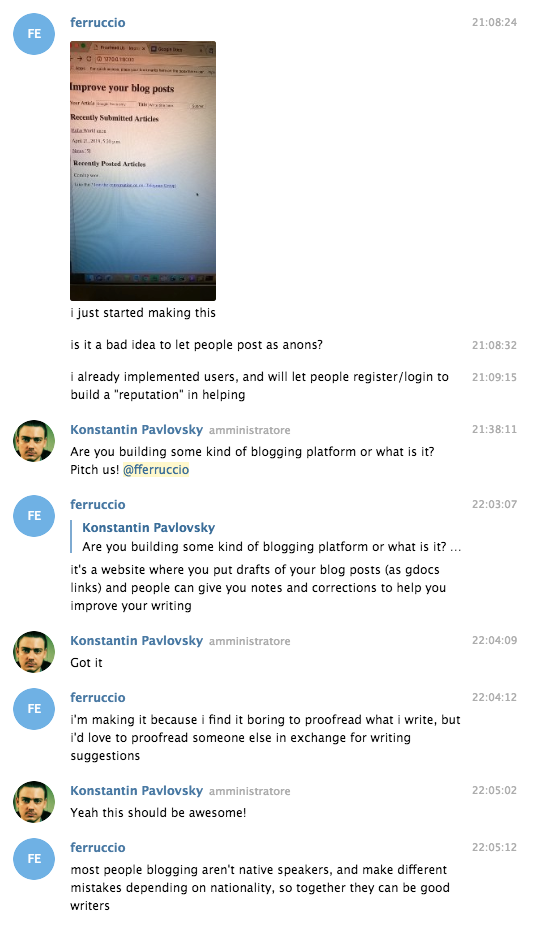This screenshot has width=537, height=928.
Task: Click the Konstantin Pavlovsky name above 'Got it'
Action: [x=137, y=640]
